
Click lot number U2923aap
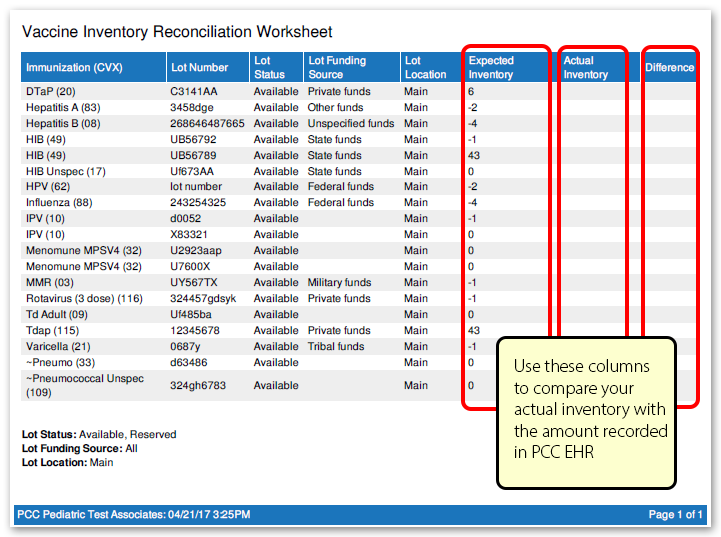(x=196, y=251)
